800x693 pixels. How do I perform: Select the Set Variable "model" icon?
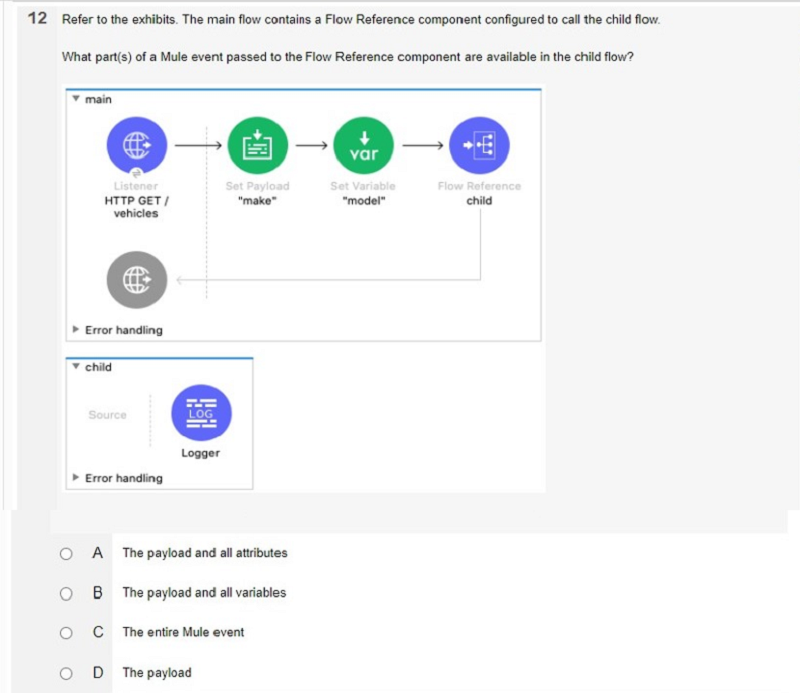pyautogui.click(x=363, y=145)
